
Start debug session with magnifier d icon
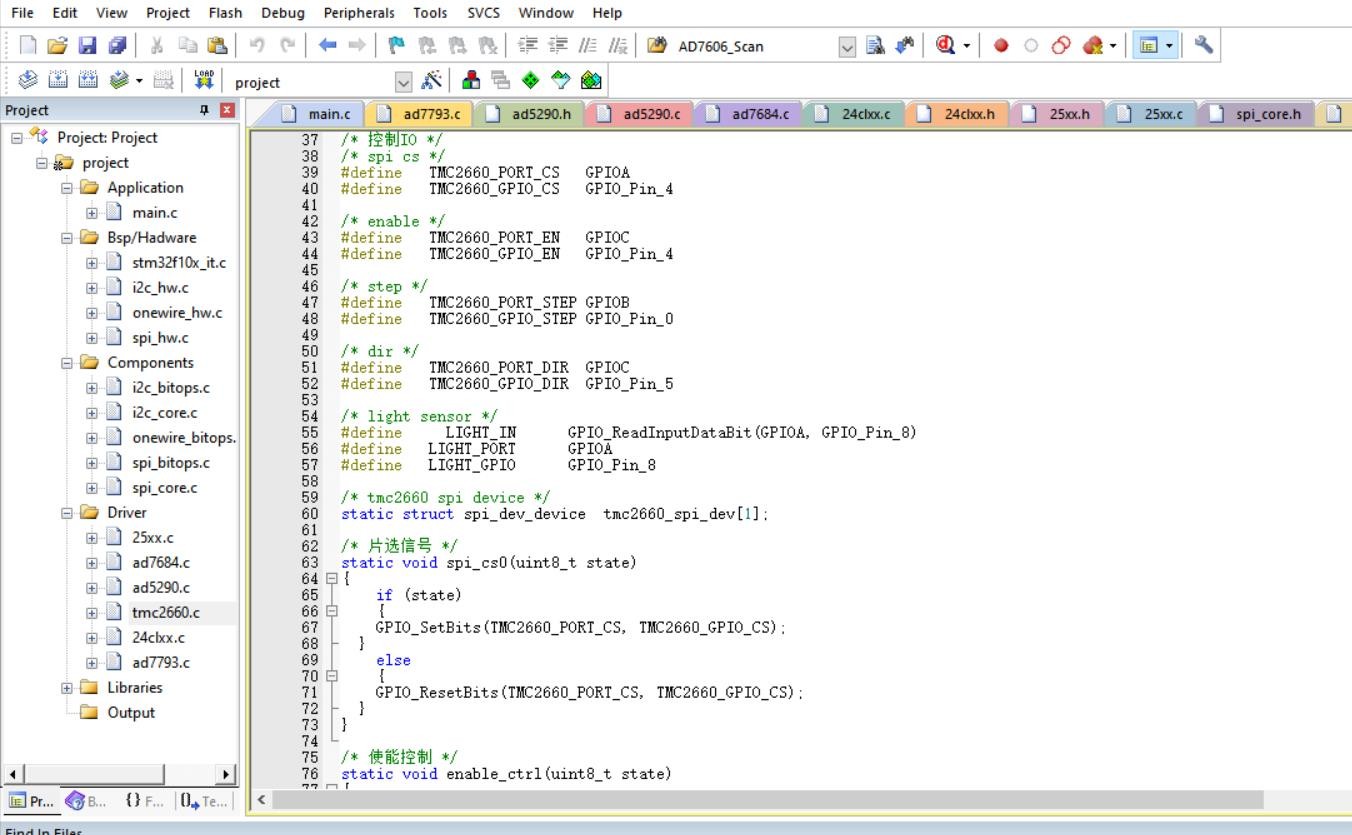pos(946,46)
